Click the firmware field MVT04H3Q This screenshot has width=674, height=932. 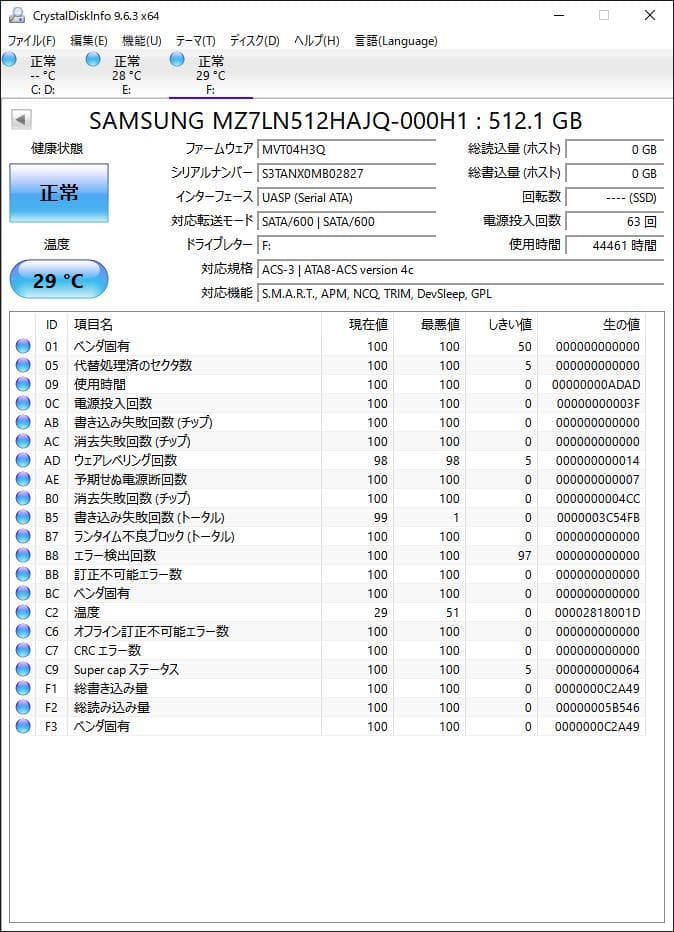point(347,149)
